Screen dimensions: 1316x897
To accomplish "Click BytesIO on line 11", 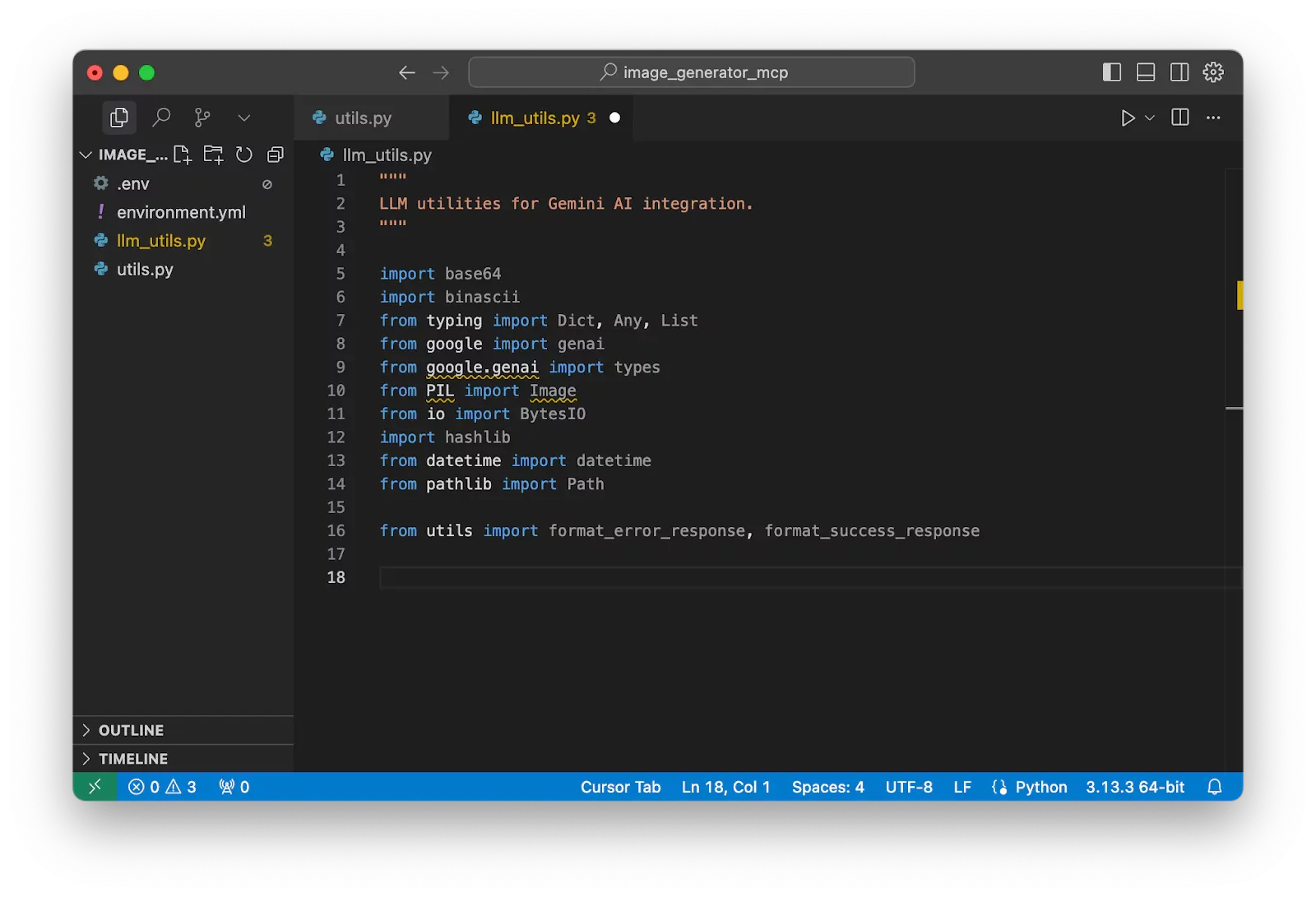I will click(553, 414).
